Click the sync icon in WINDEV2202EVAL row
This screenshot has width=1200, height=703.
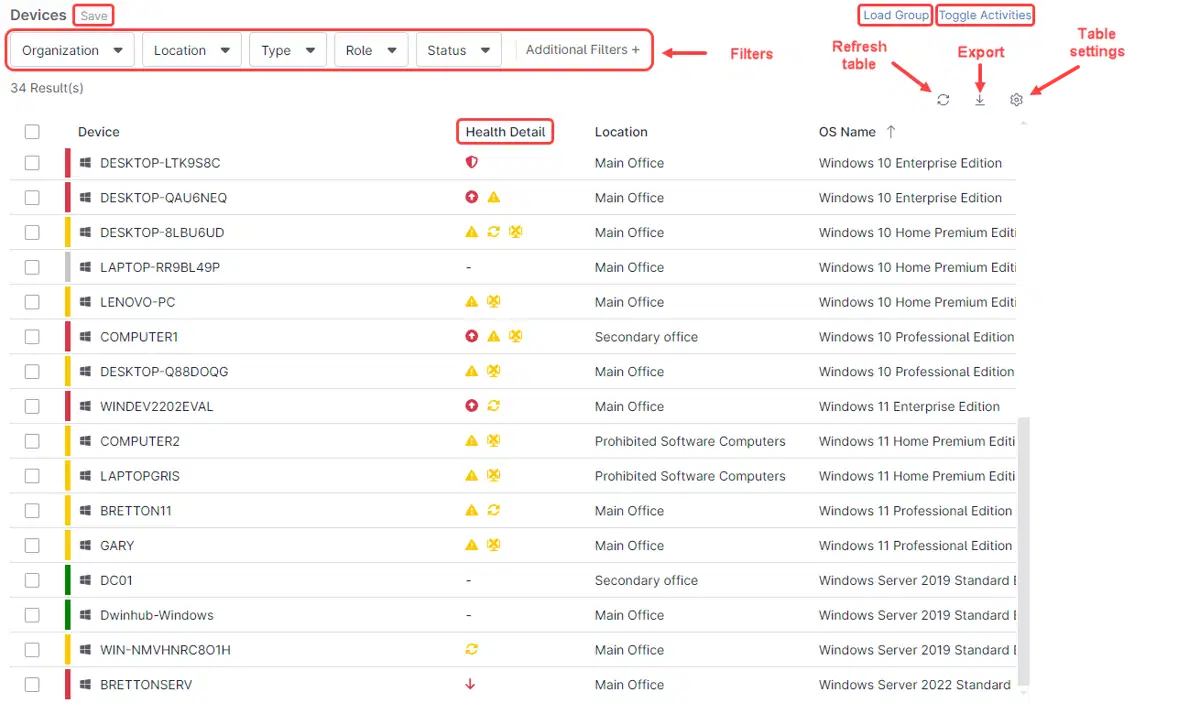click(x=493, y=406)
